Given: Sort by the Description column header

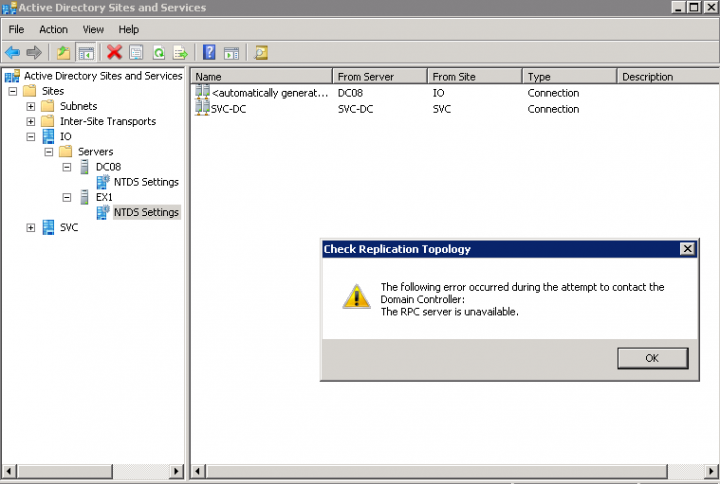Looking at the screenshot, I should 668,76.
